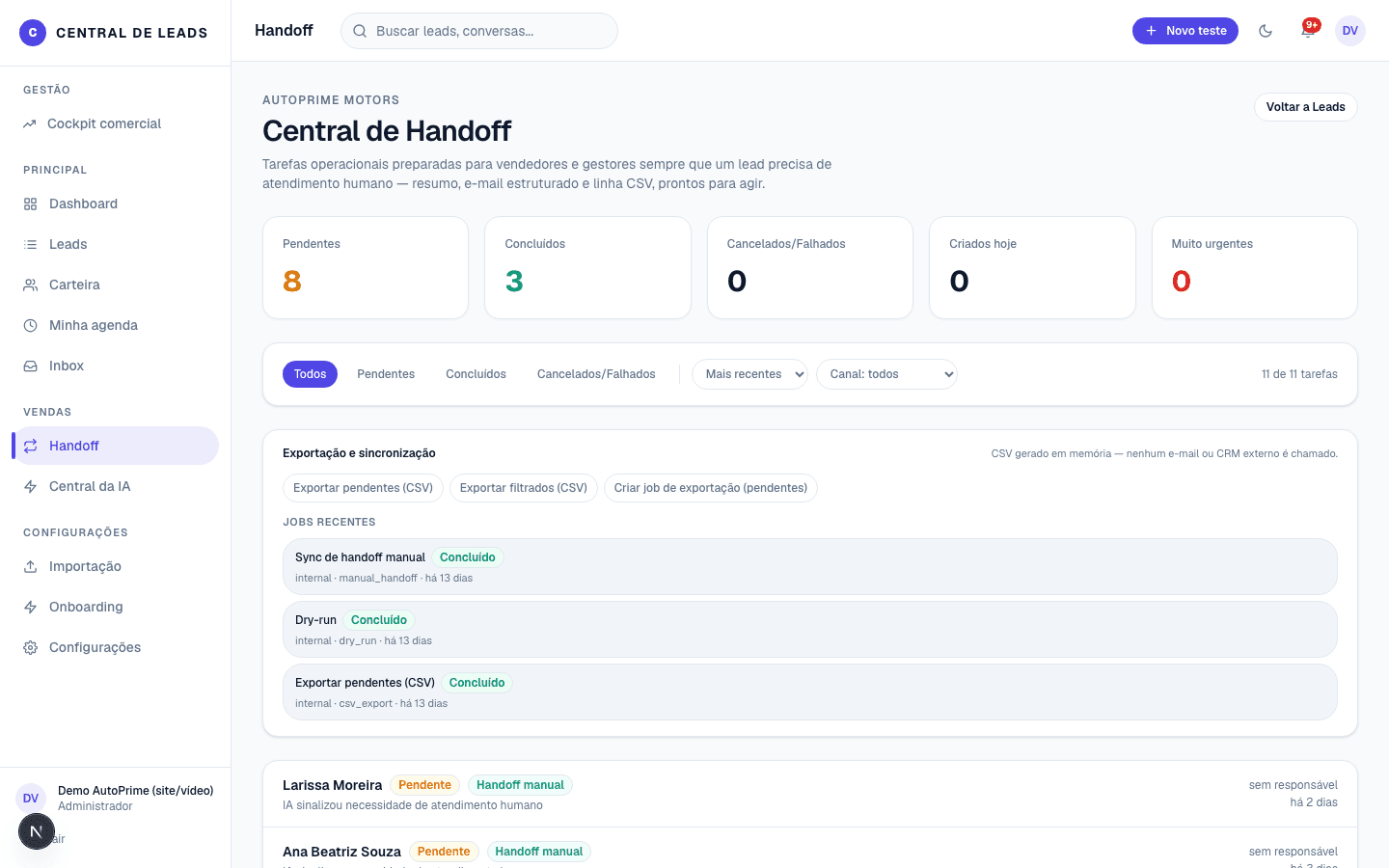Screen dimensions: 1389x868
Task: Click Concluído badge on Dry-run job
Action: 379,620
